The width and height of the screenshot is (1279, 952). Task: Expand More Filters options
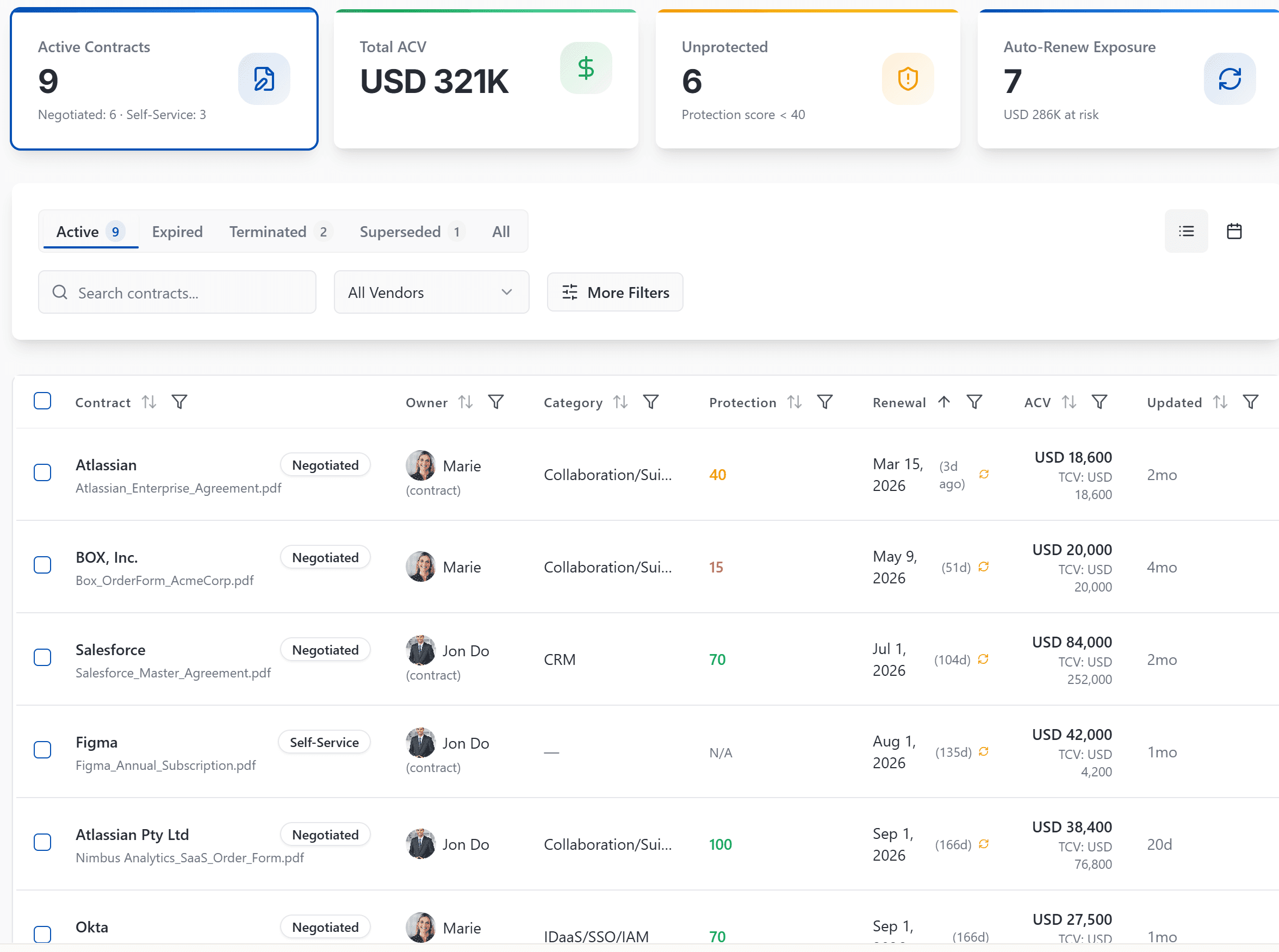[x=615, y=292]
